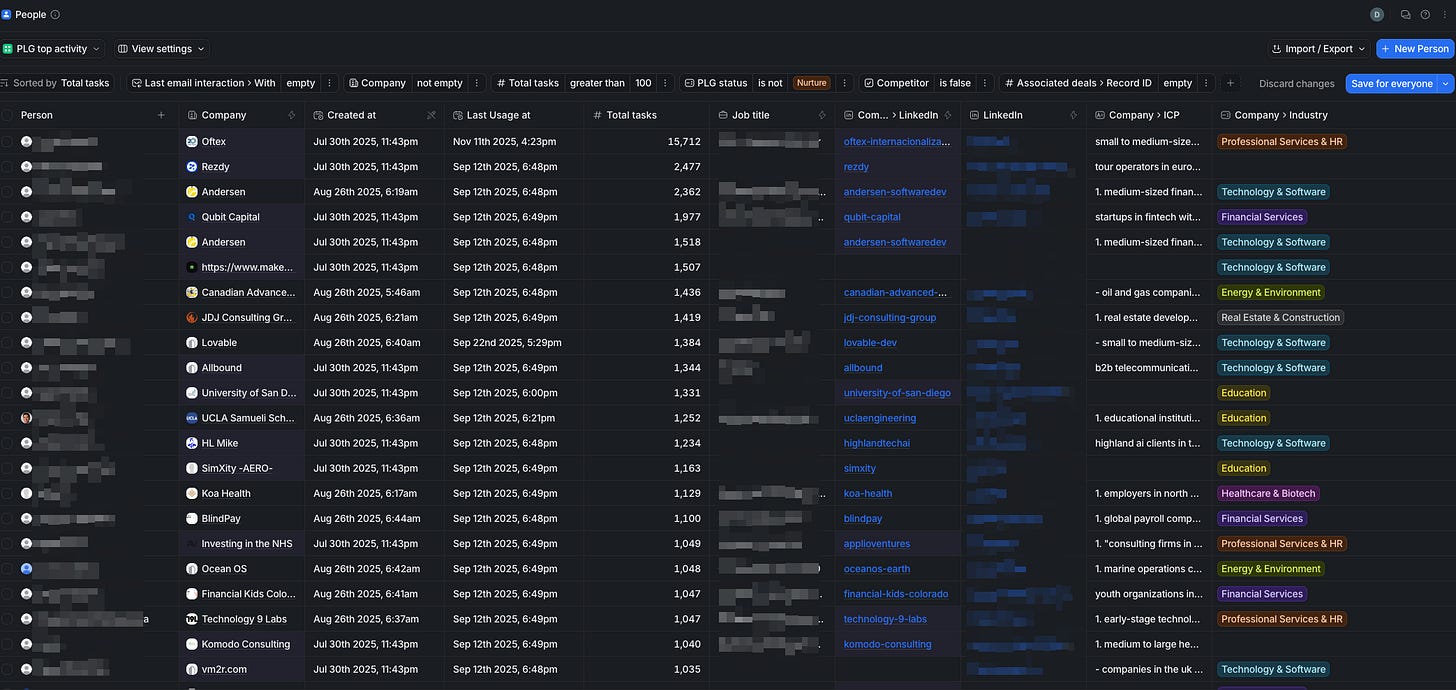Click the UCLA Samueli Sch... logo icon
This screenshot has height=690, width=1456.
point(192,418)
